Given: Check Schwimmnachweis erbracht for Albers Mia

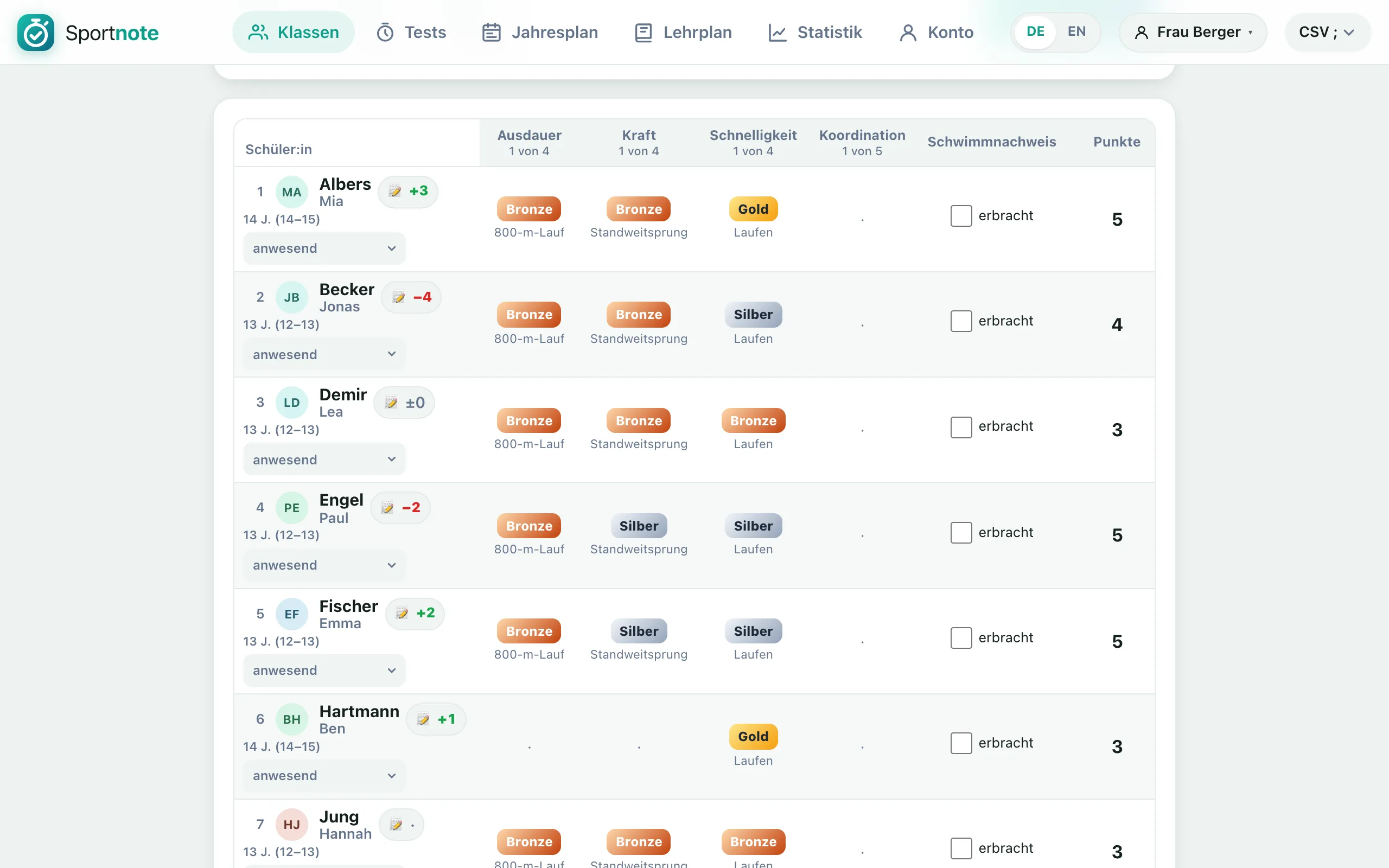Looking at the screenshot, I should [x=961, y=216].
